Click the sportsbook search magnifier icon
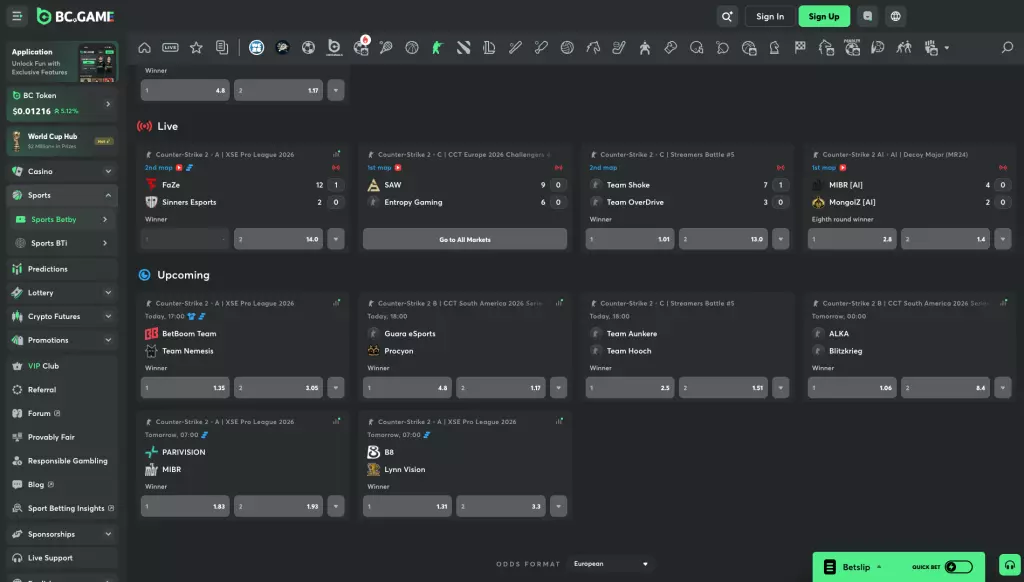Viewport: 1024px width, 582px height. [x=1007, y=48]
